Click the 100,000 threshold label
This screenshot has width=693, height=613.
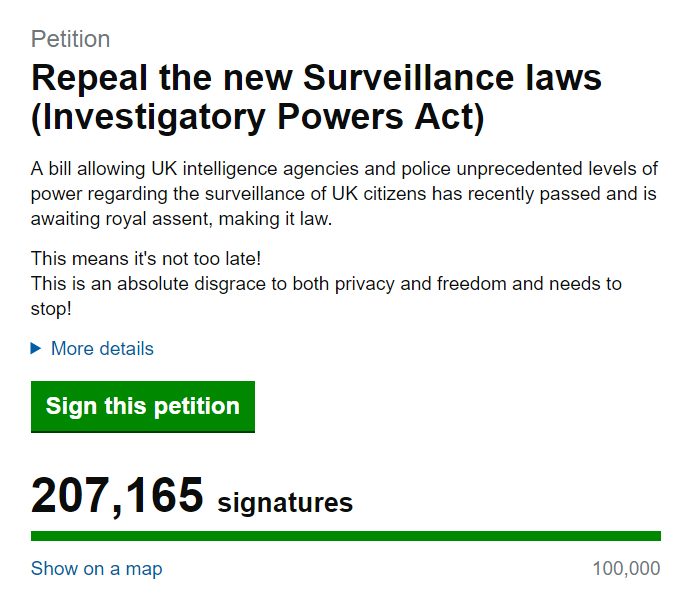[626, 569]
